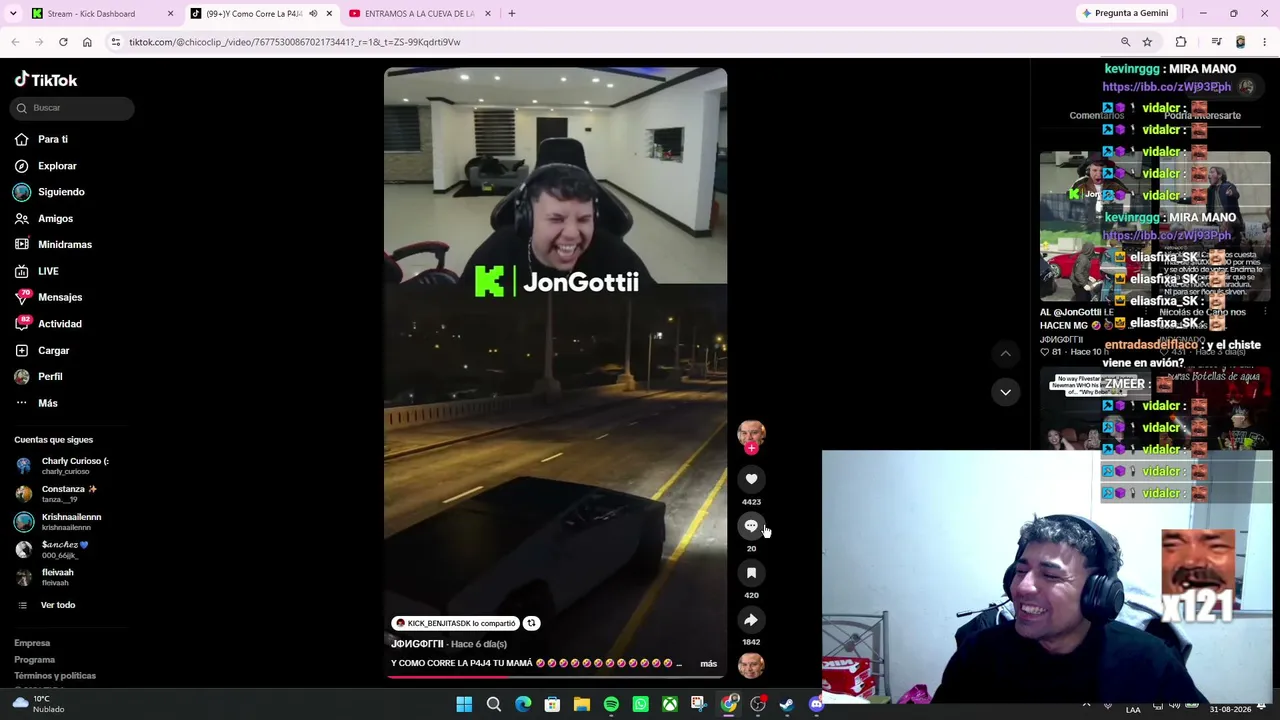Open Chrome menu with three dots
Viewport: 1280px width, 720px height.
pos(1265,42)
